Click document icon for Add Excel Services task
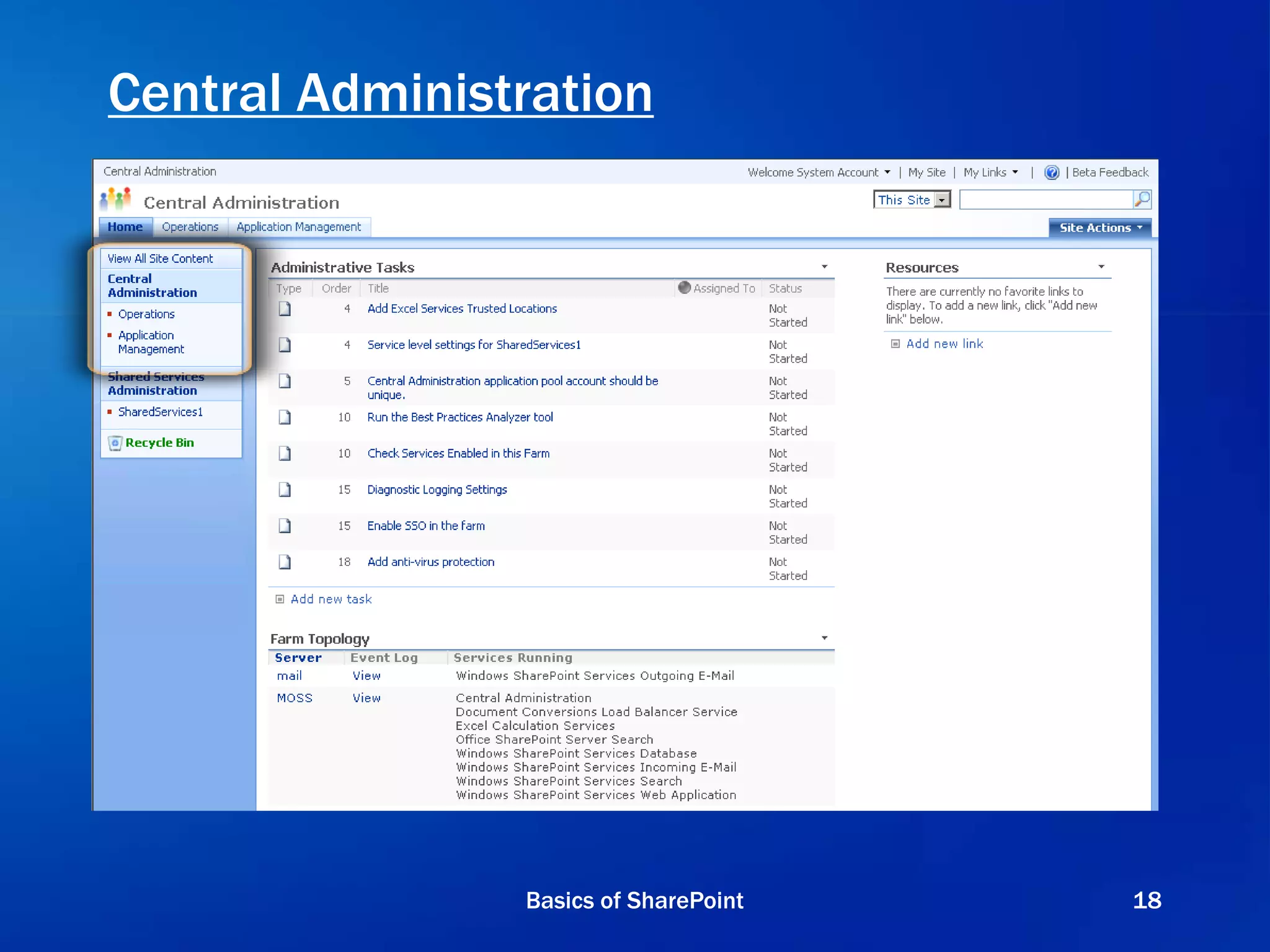This screenshot has height=952, width=1270. (285, 309)
